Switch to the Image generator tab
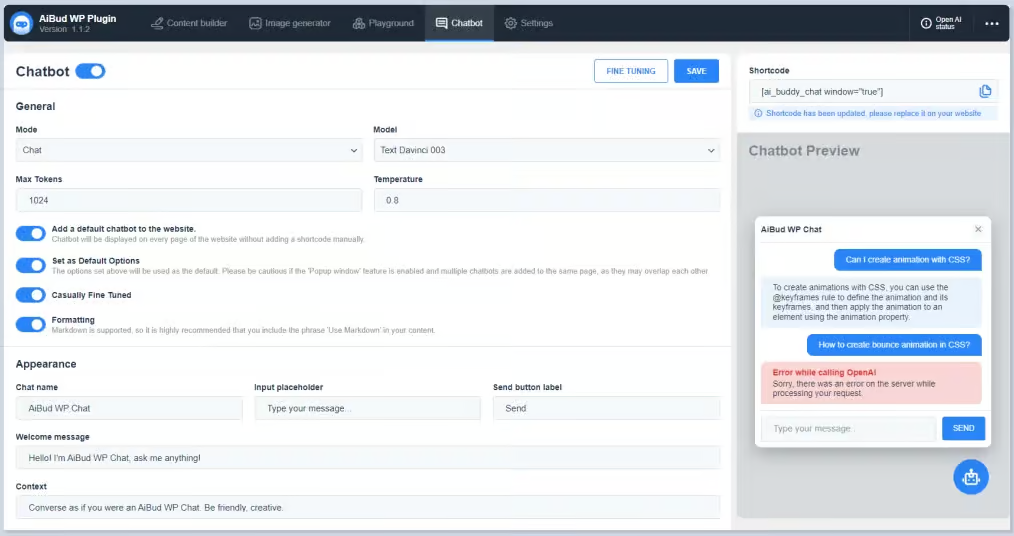Image resolution: width=1014 pixels, height=536 pixels. pos(289,23)
